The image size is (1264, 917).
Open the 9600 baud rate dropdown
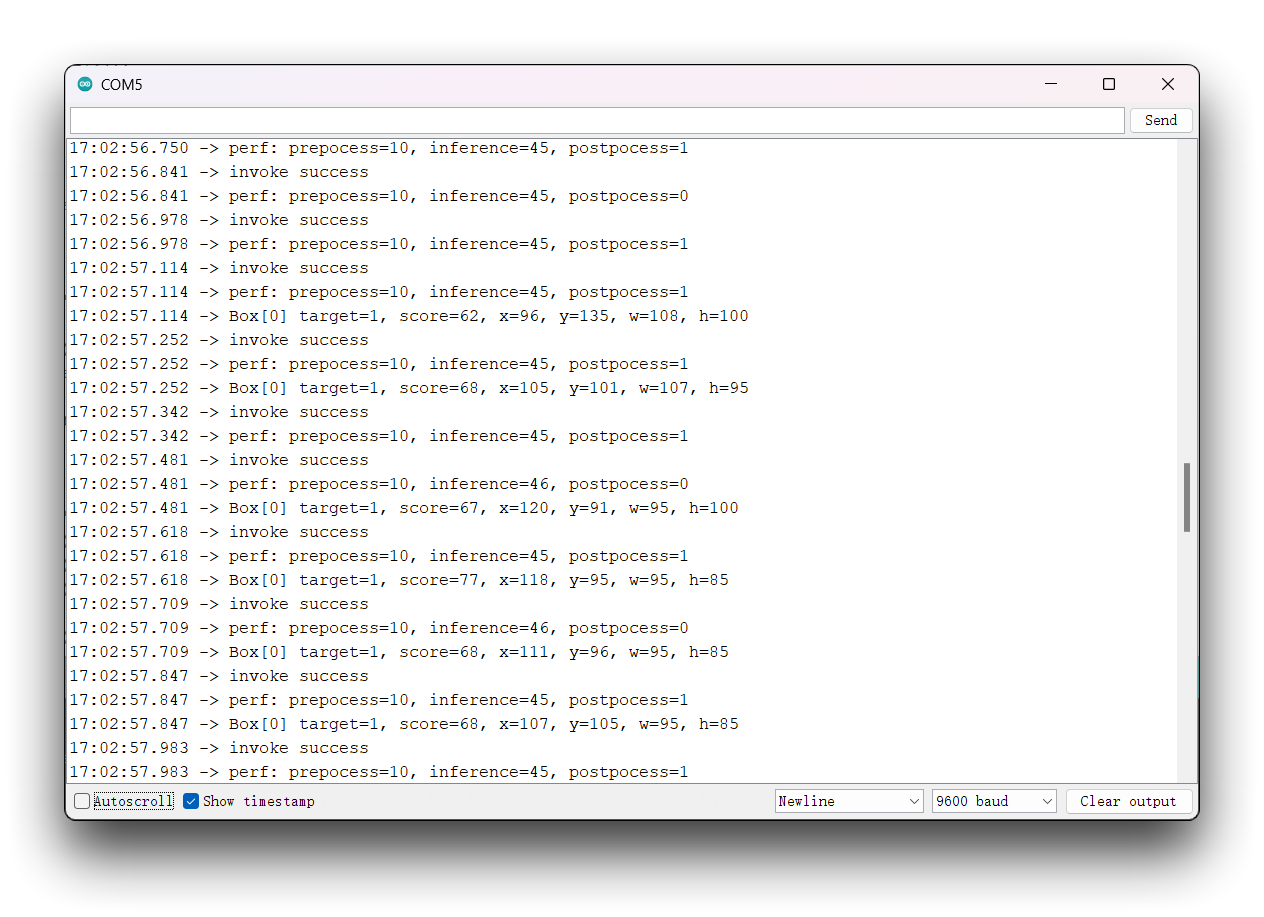click(x=994, y=801)
